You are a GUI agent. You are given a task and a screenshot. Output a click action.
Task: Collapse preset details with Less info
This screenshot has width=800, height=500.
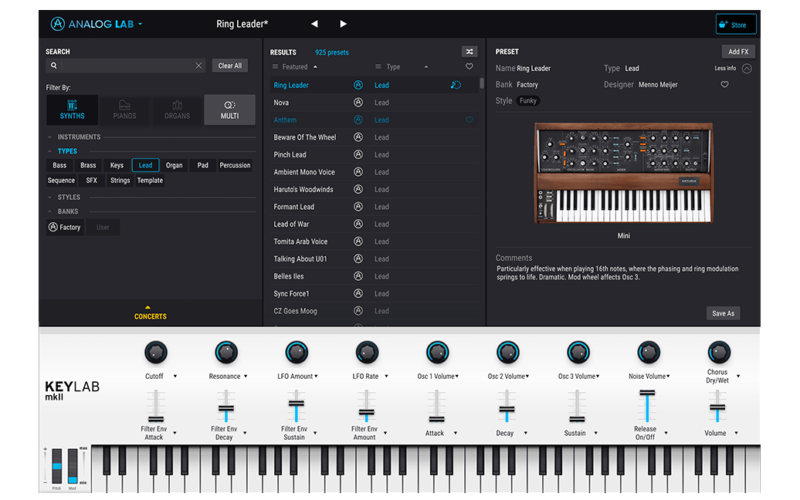click(733, 68)
